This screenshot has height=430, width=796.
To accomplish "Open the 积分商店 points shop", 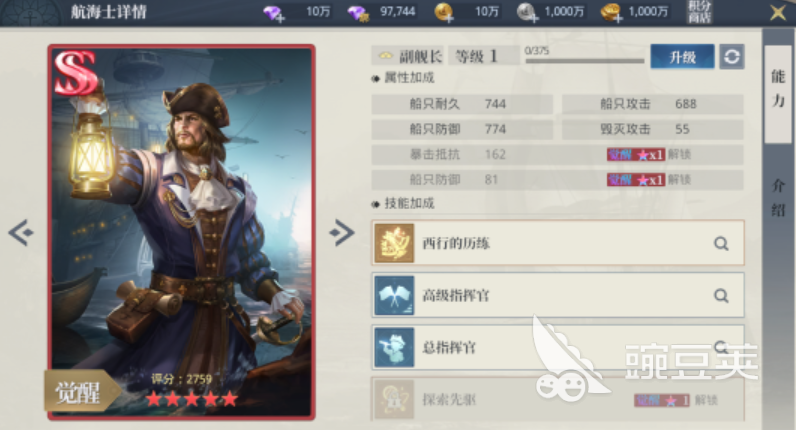I will click(x=699, y=12).
